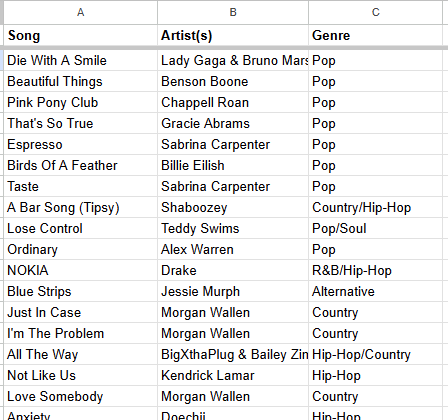Select the Teddy Swims cell

click(233, 228)
